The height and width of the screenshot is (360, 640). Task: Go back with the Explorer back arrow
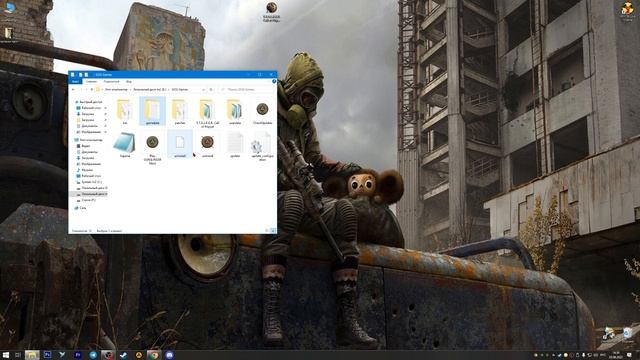pos(73,89)
